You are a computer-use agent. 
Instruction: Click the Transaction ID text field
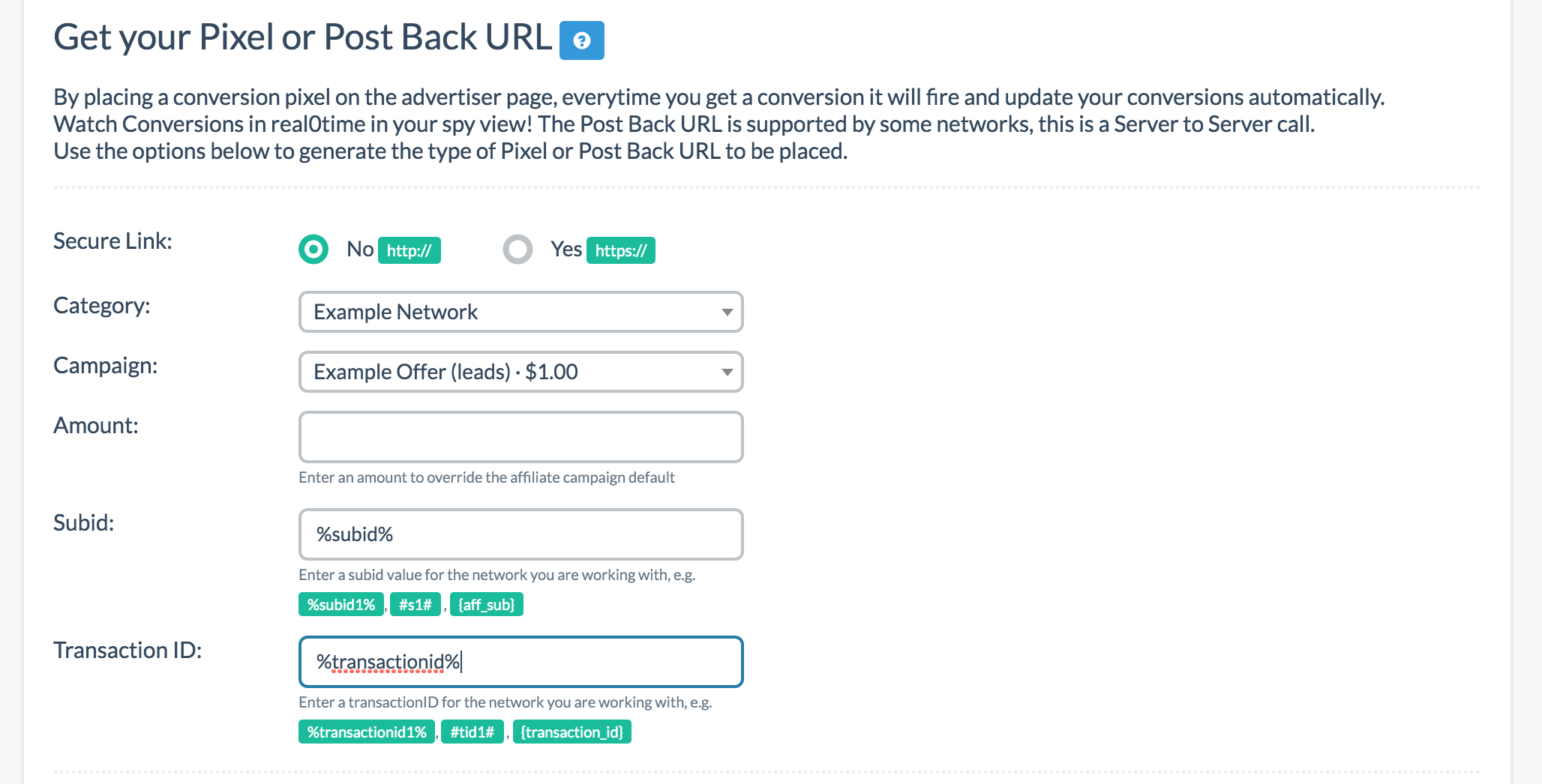(520, 662)
